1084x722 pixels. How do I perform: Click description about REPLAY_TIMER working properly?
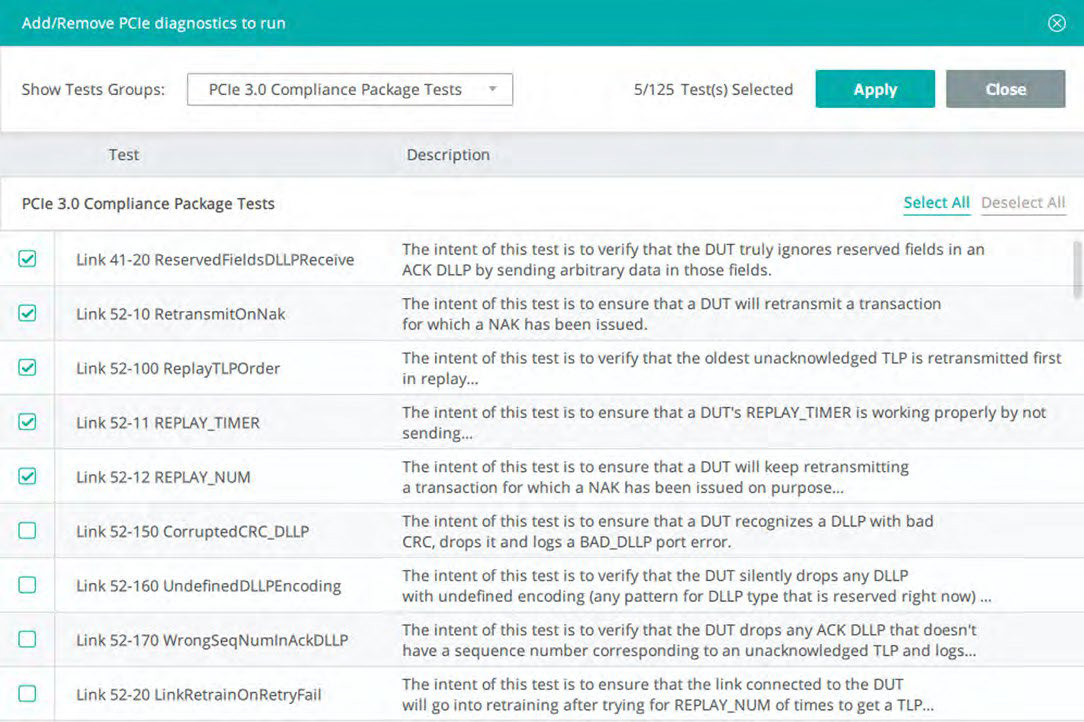(725, 423)
